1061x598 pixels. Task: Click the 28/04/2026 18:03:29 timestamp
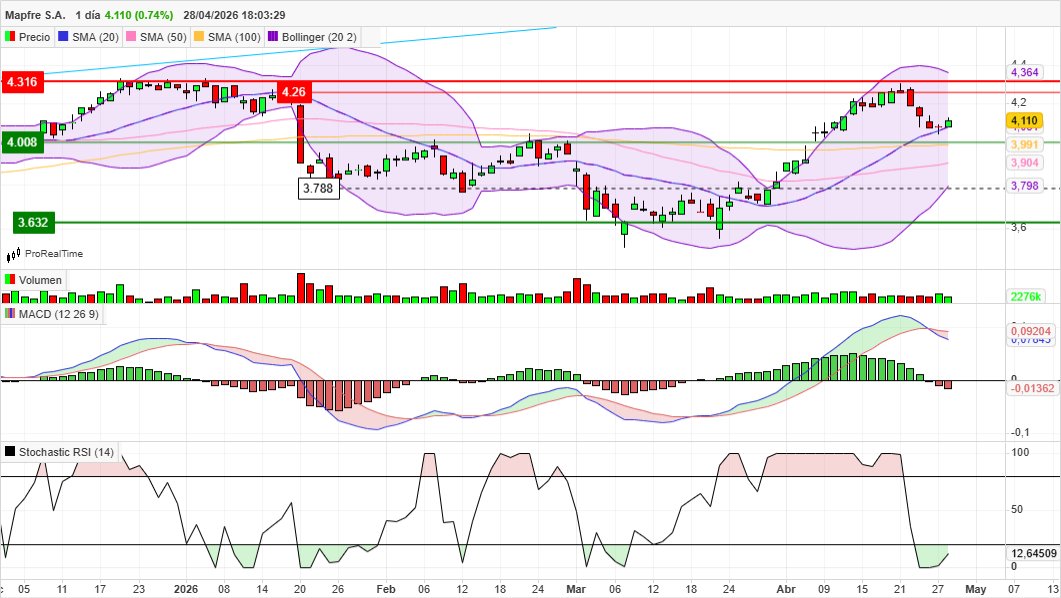click(234, 15)
